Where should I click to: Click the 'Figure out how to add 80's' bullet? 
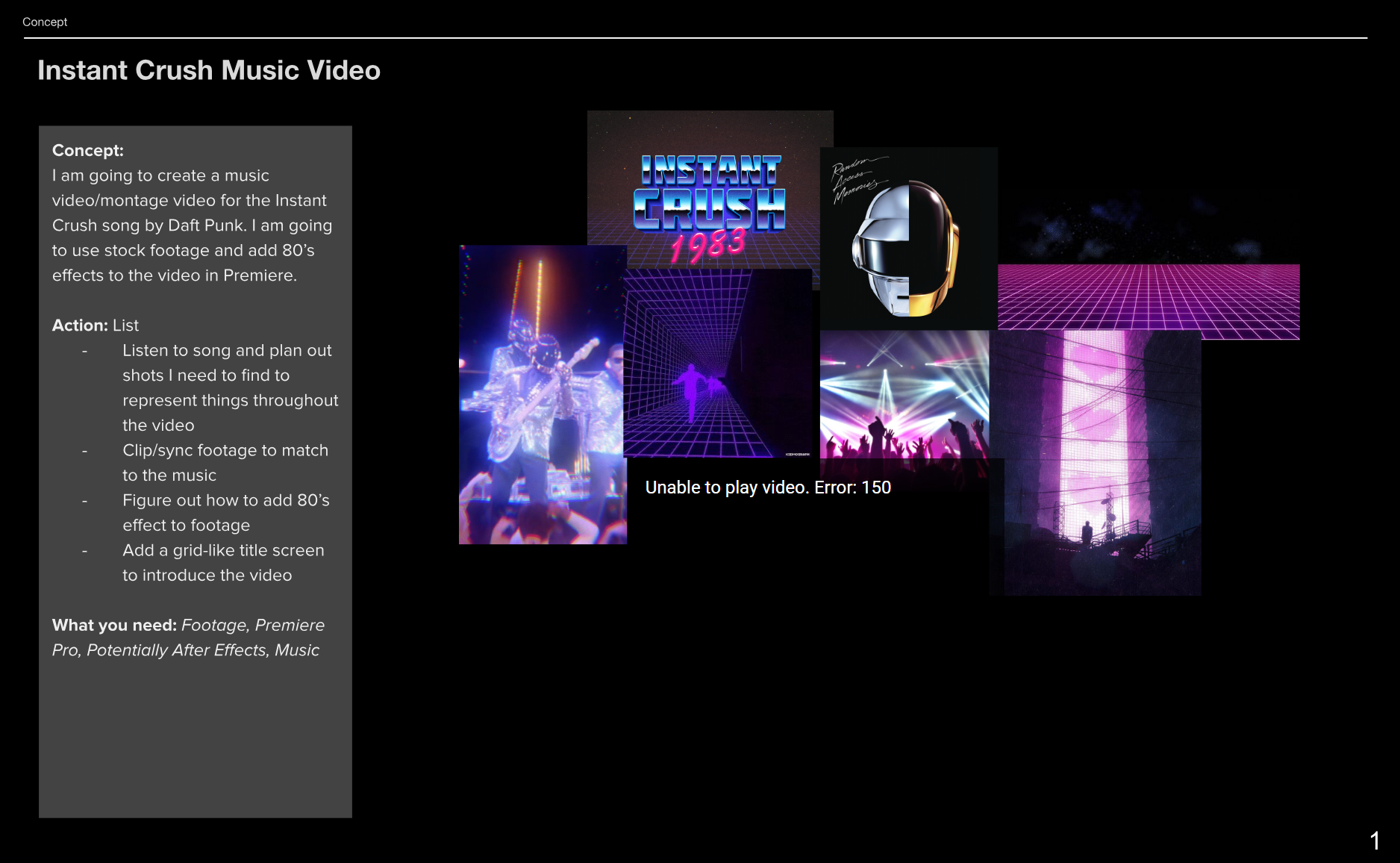[x=226, y=500]
